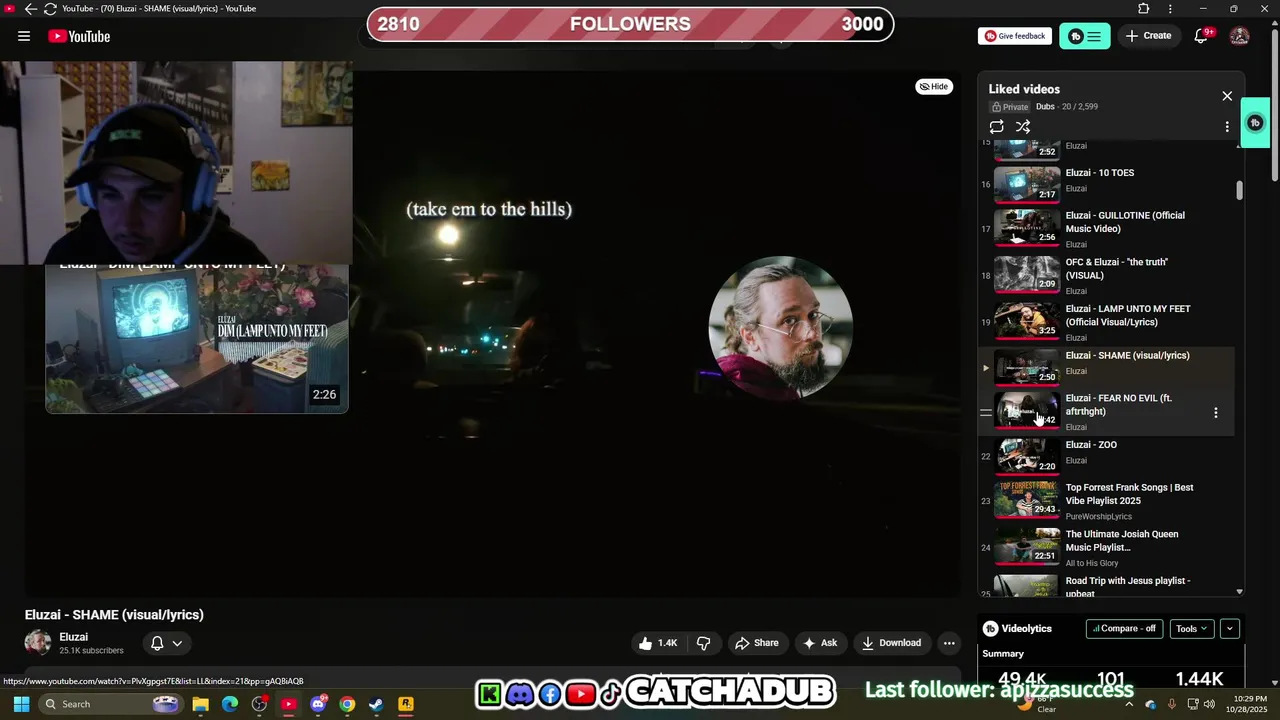Viewport: 1280px width, 720px height.
Task: Open Videolytics Tools dropdown
Action: [1191, 629]
